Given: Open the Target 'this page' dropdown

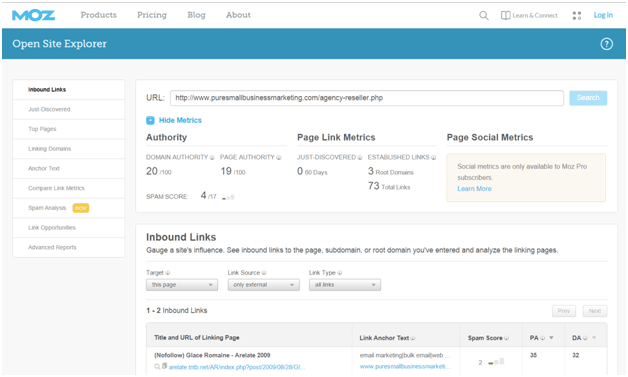Looking at the screenshot, I should [x=182, y=285].
